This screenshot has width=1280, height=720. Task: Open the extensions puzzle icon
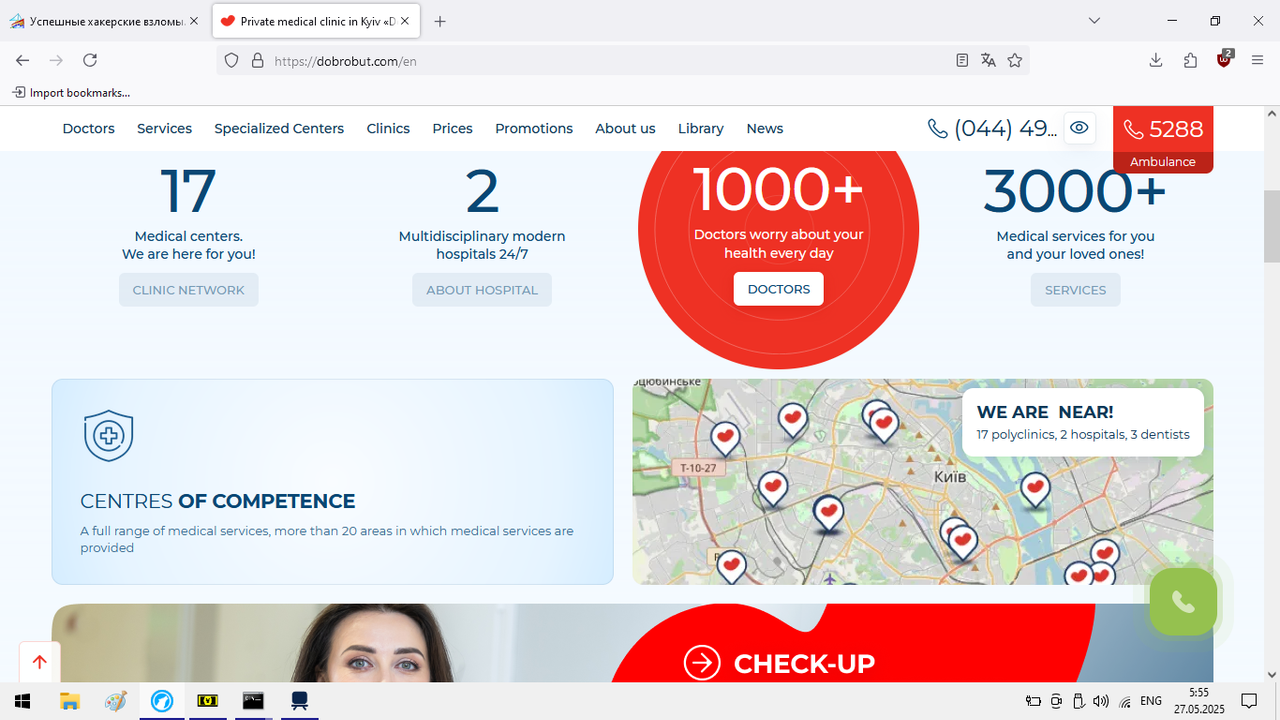click(1190, 60)
